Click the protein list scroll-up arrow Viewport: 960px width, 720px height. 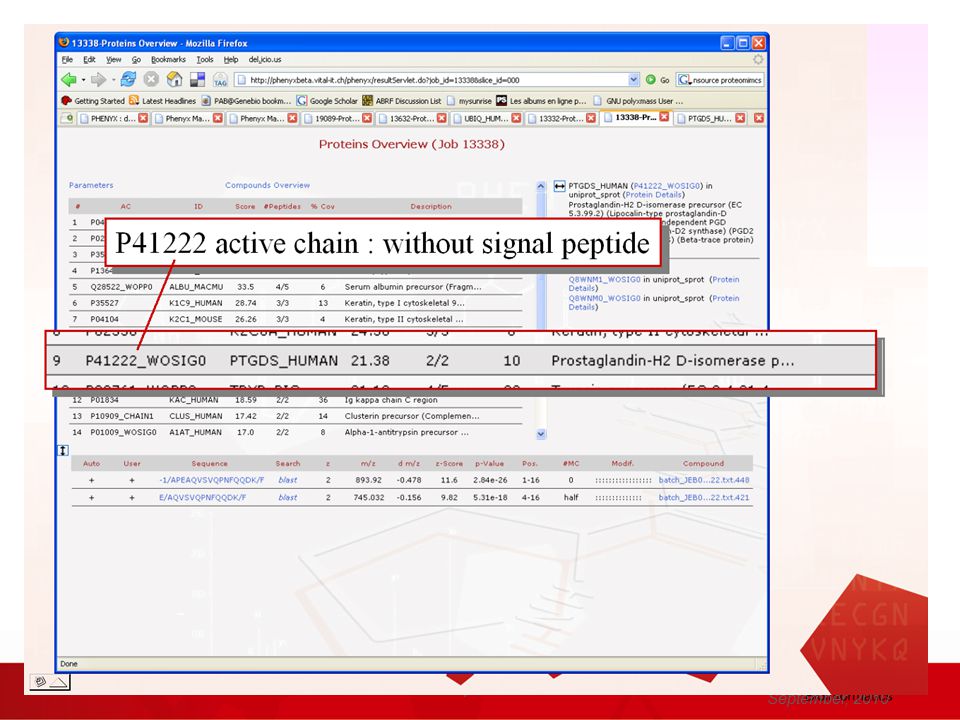(541, 186)
